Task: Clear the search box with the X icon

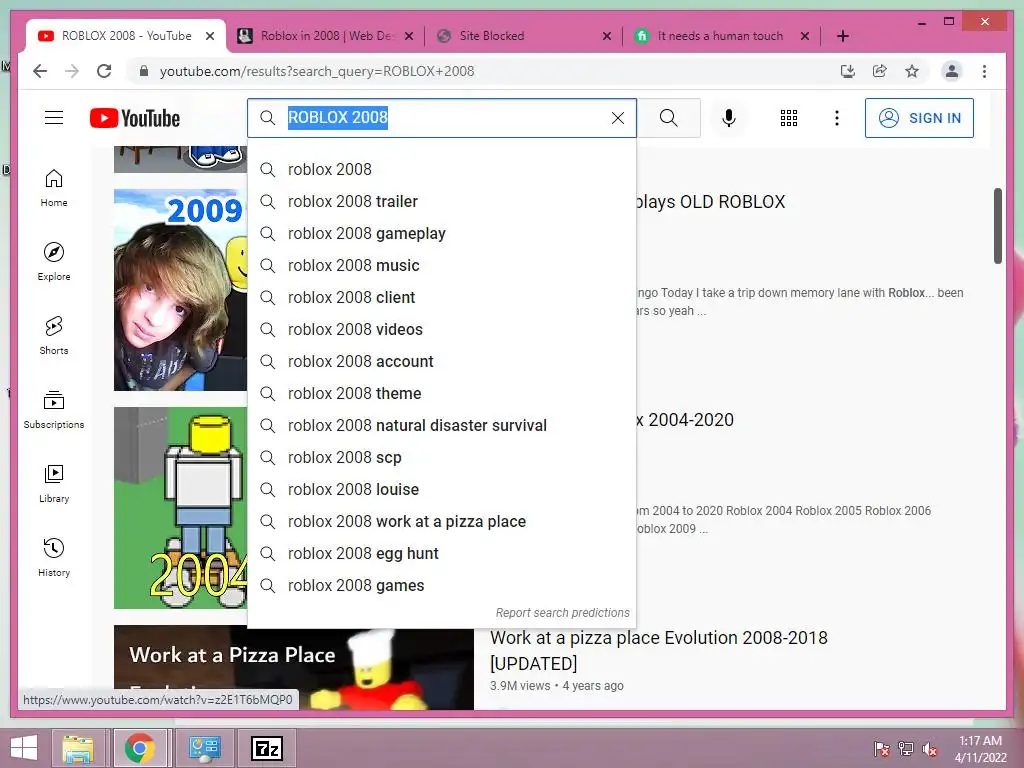Action: [618, 118]
